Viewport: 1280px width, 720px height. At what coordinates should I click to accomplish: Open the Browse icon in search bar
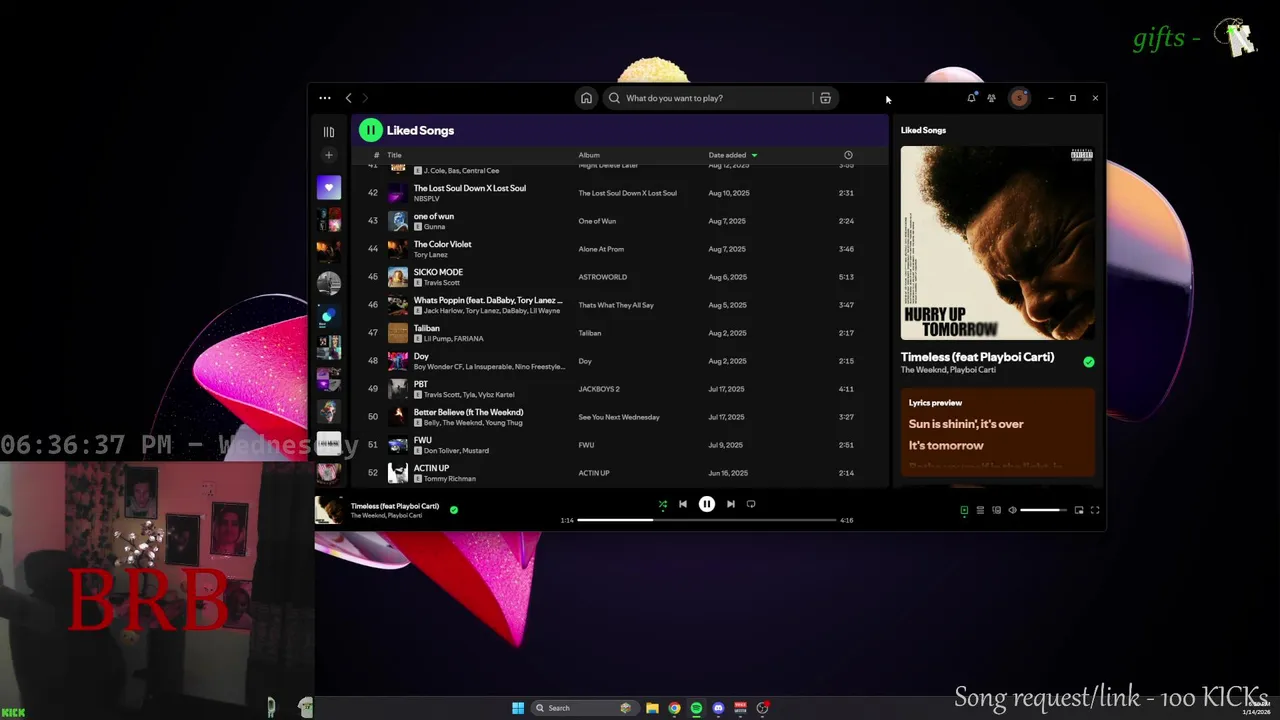click(x=825, y=98)
